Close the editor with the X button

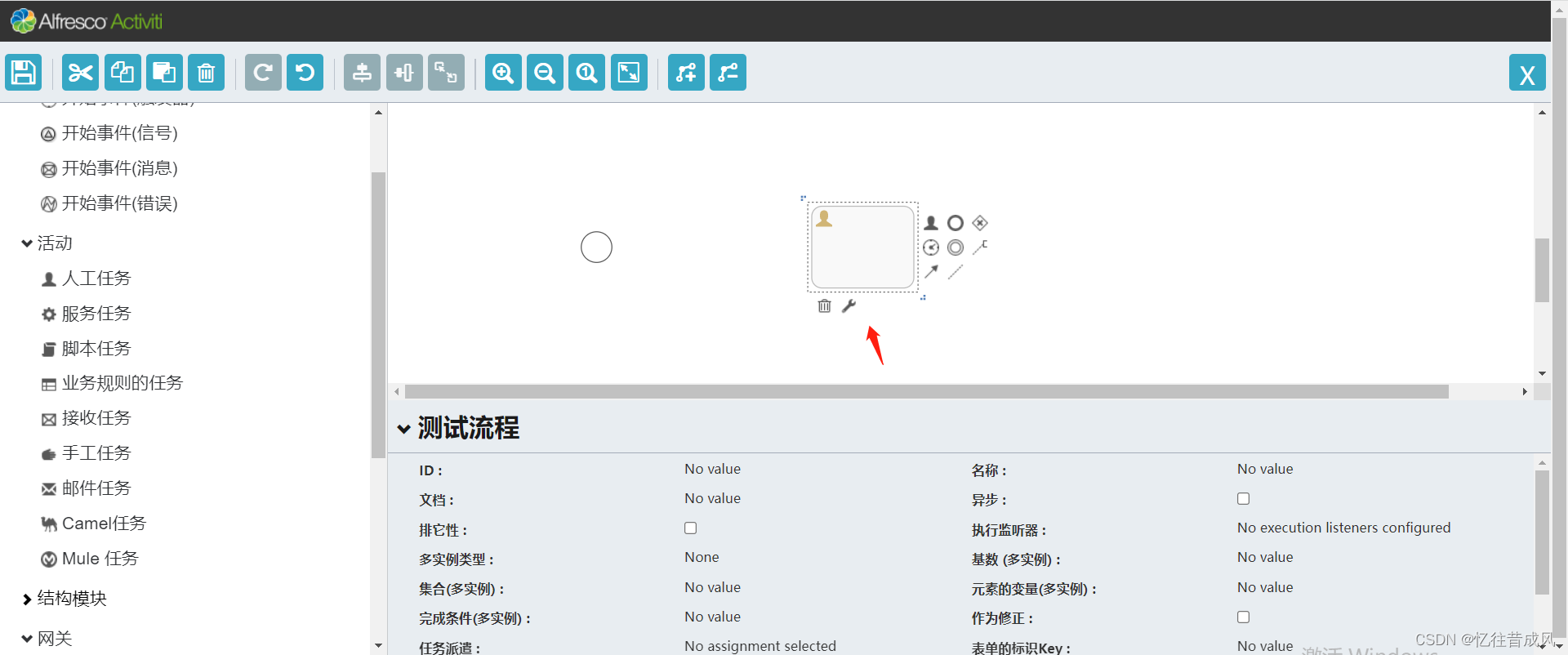[1527, 73]
